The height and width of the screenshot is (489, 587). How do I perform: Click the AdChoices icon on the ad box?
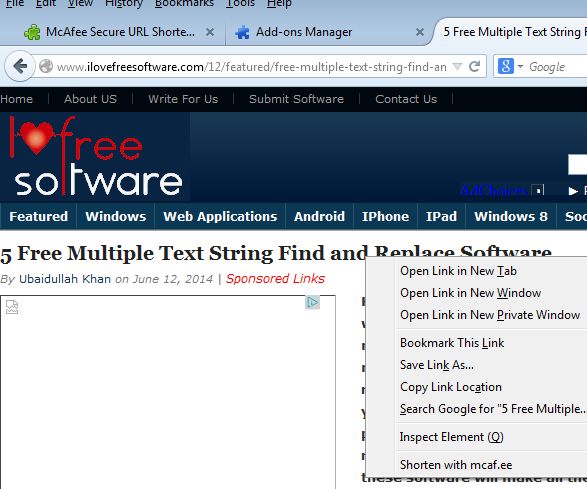point(313,303)
